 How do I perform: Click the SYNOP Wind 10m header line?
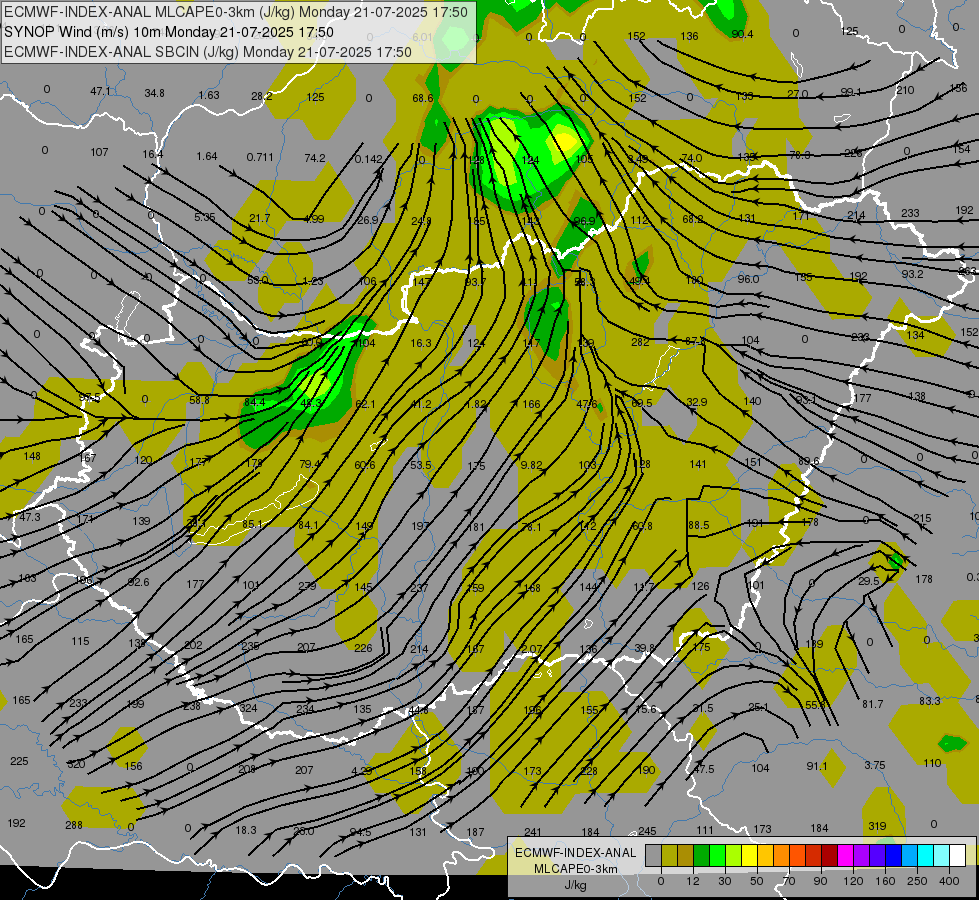click(169, 32)
